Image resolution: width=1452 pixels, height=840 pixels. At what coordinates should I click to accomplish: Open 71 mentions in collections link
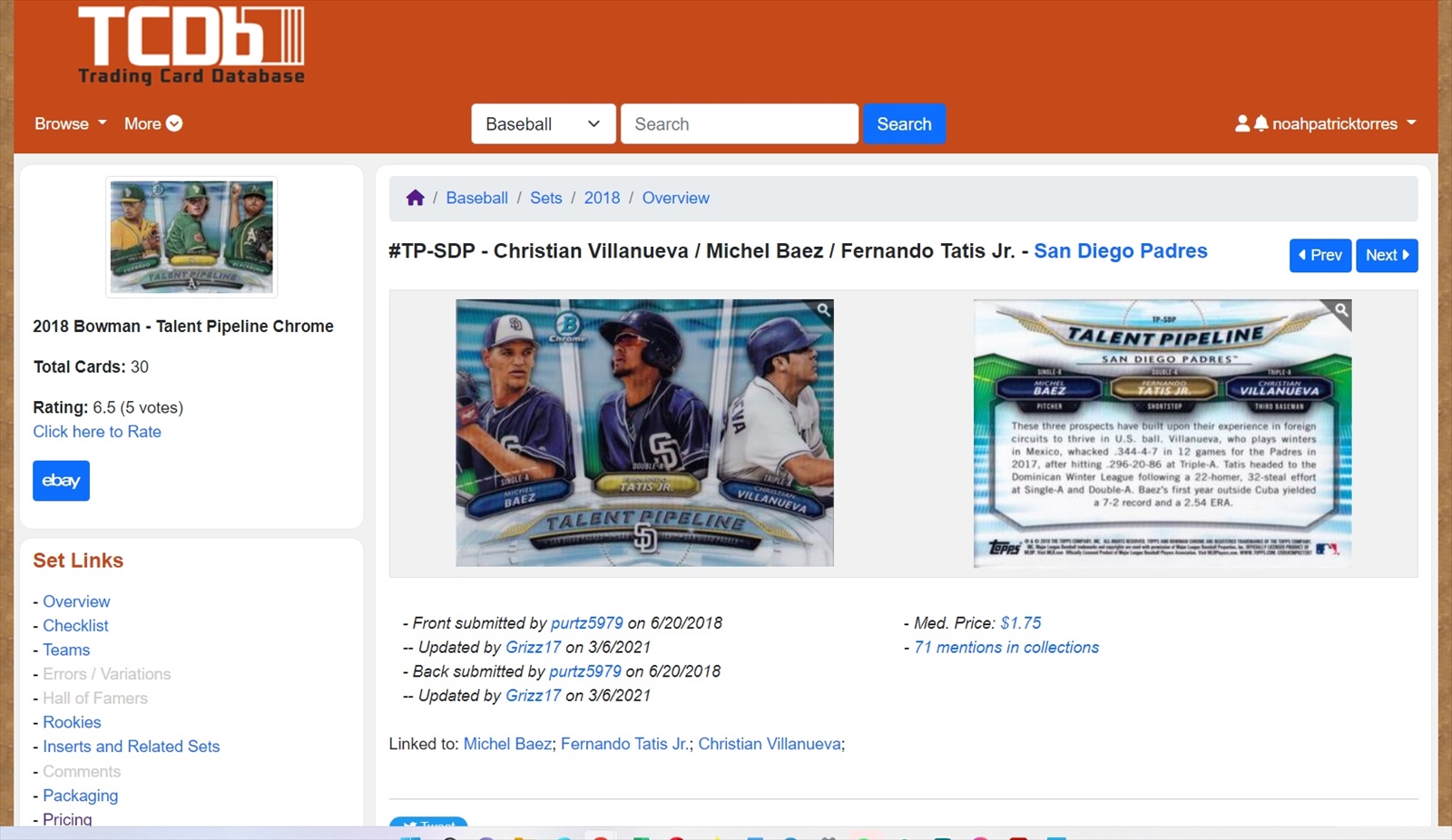1006,648
